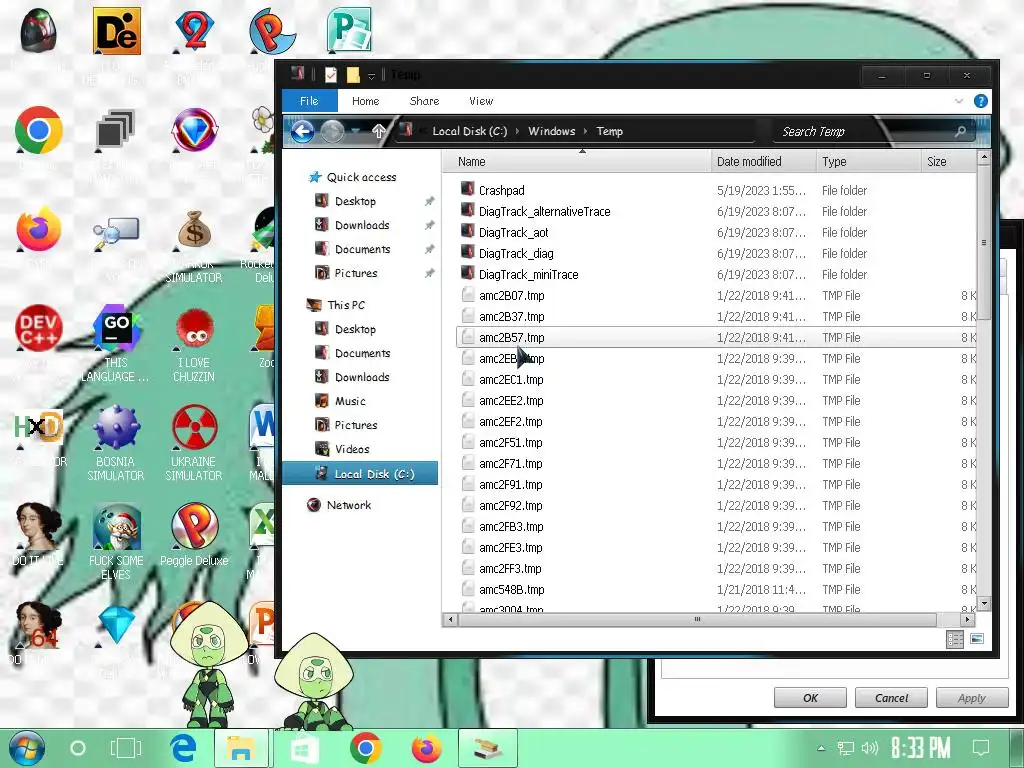Viewport: 1024px width, 768px height.
Task: Expand chevron after Windows breadcrumb
Action: pos(585,131)
